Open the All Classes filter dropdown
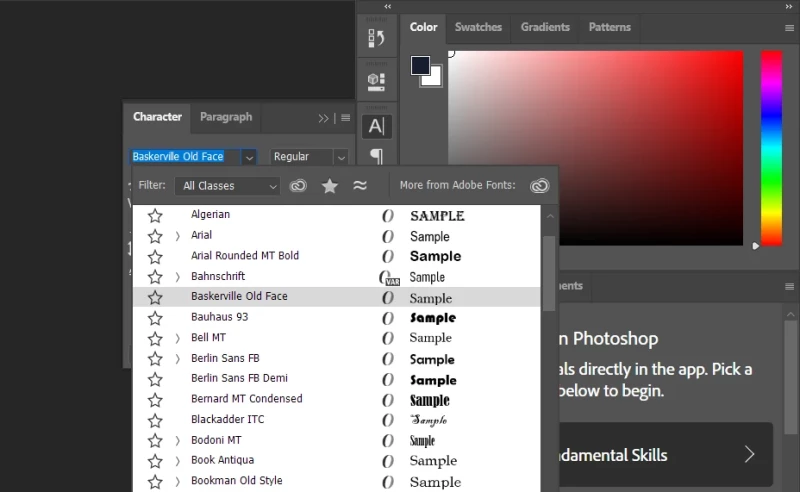The height and width of the screenshot is (492, 800). tap(227, 186)
